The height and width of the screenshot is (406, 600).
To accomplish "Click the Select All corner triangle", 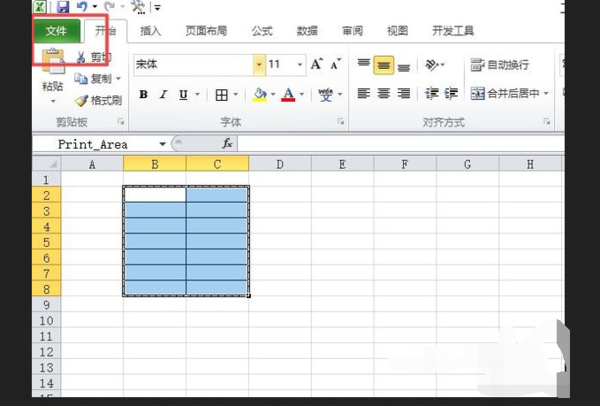I will [x=47, y=164].
